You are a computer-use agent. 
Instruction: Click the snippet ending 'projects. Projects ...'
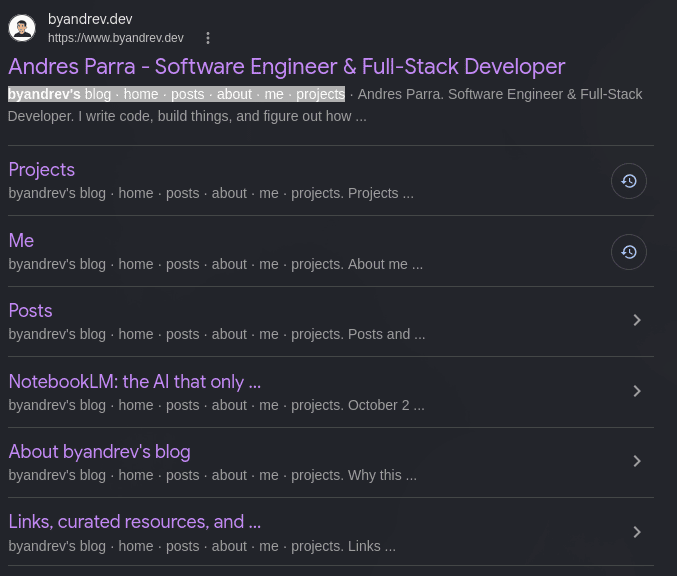pos(211,193)
